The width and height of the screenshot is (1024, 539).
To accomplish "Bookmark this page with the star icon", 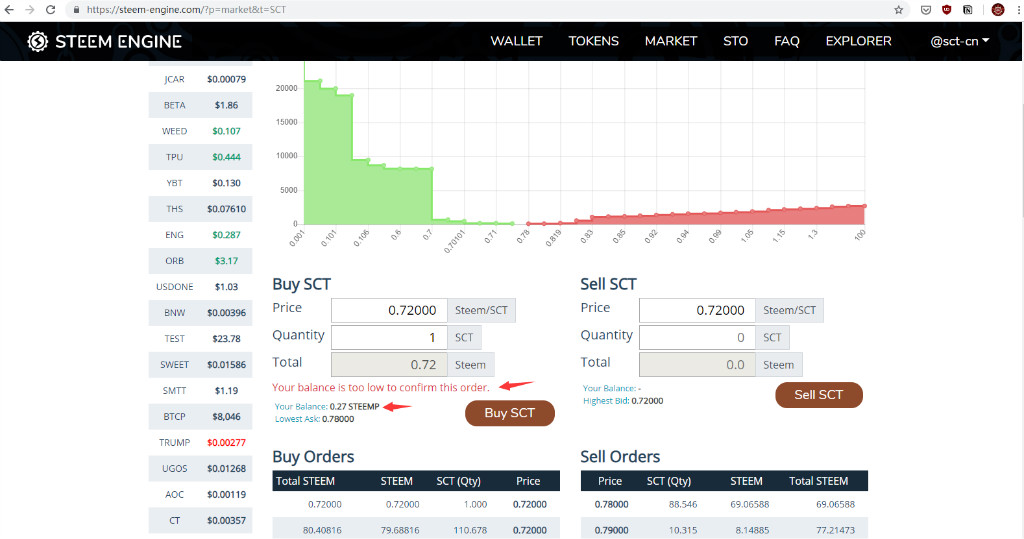I will click(899, 10).
